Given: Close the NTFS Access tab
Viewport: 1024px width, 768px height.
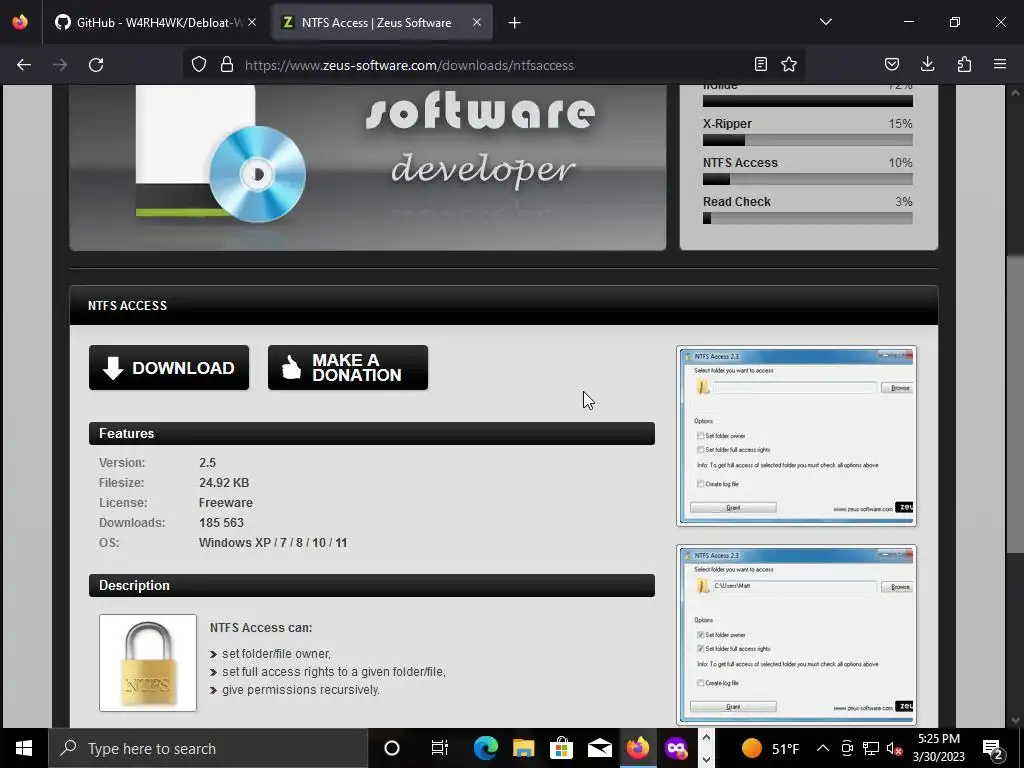Looking at the screenshot, I should [477, 23].
